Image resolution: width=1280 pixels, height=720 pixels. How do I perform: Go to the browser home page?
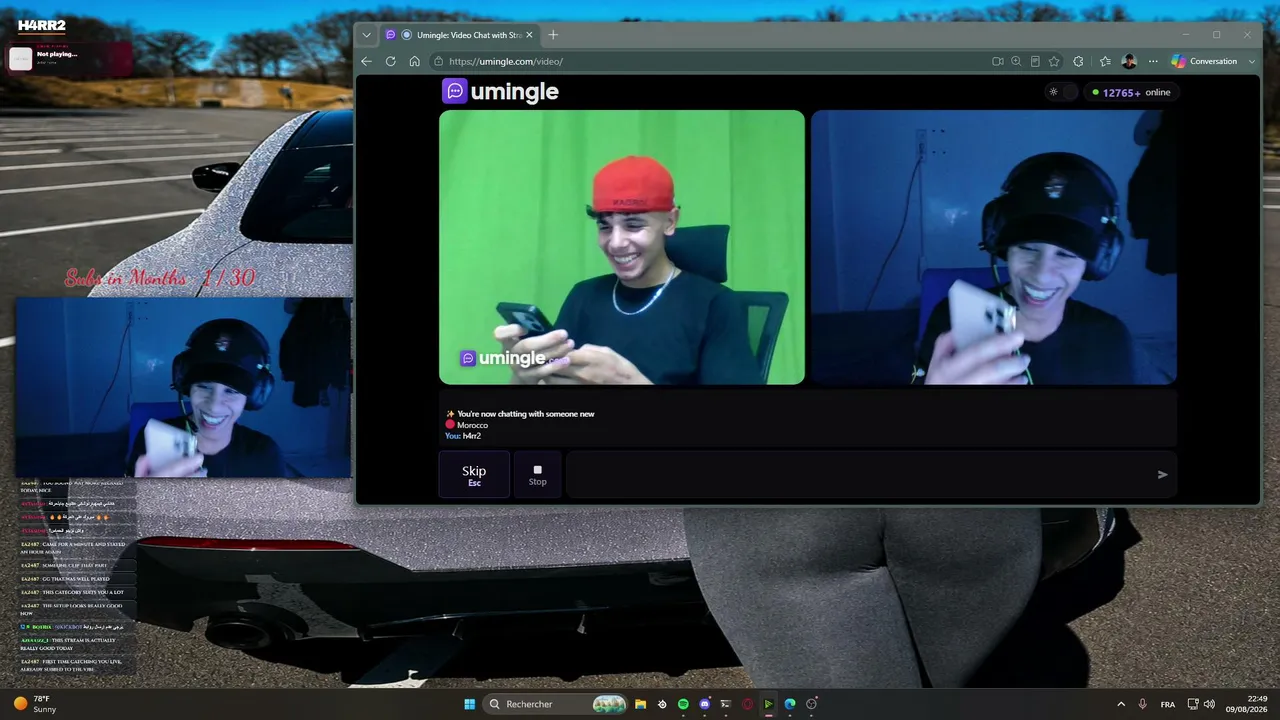coord(414,61)
